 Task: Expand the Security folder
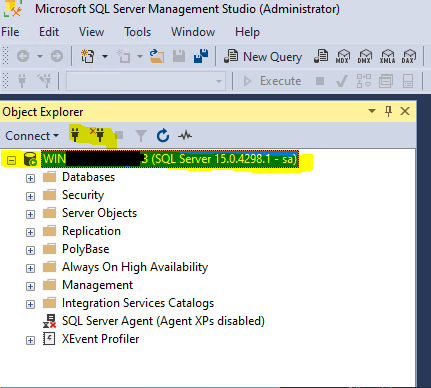[30, 196]
